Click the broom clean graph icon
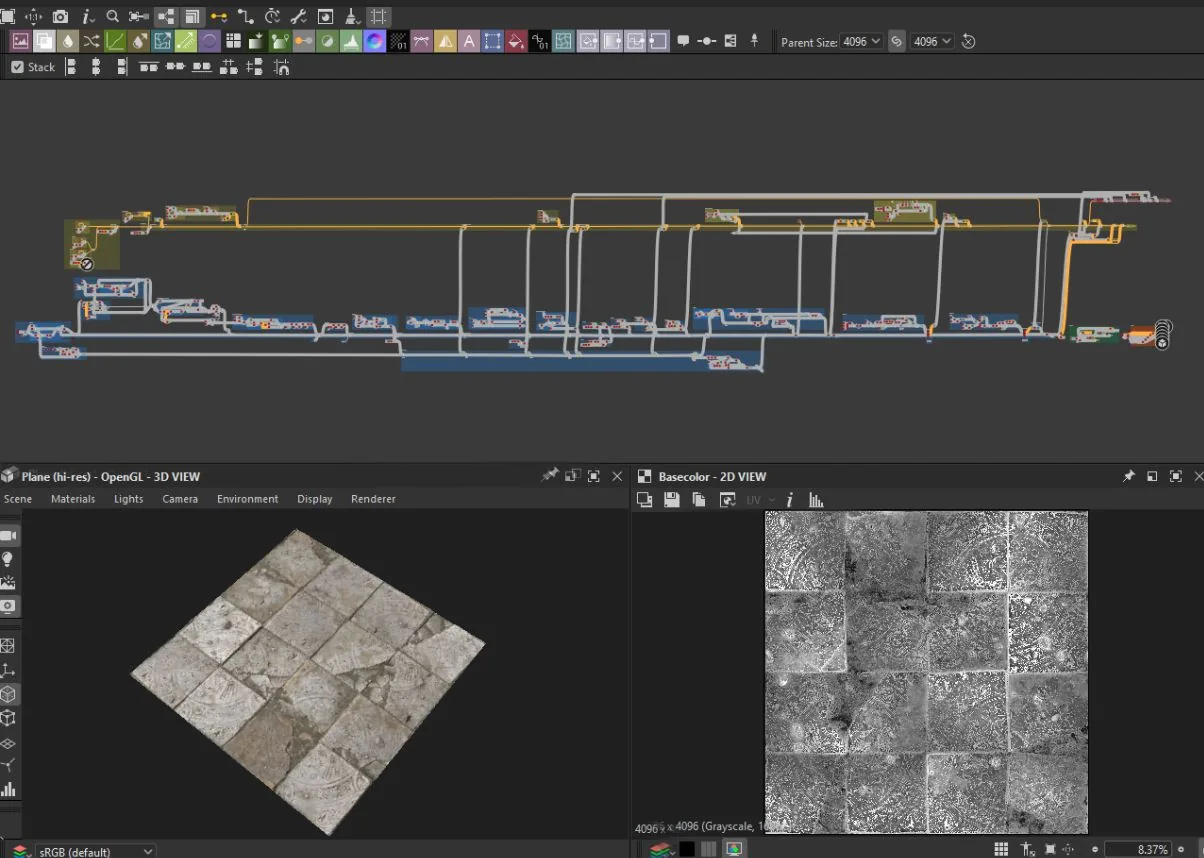 click(x=352, y=16)
